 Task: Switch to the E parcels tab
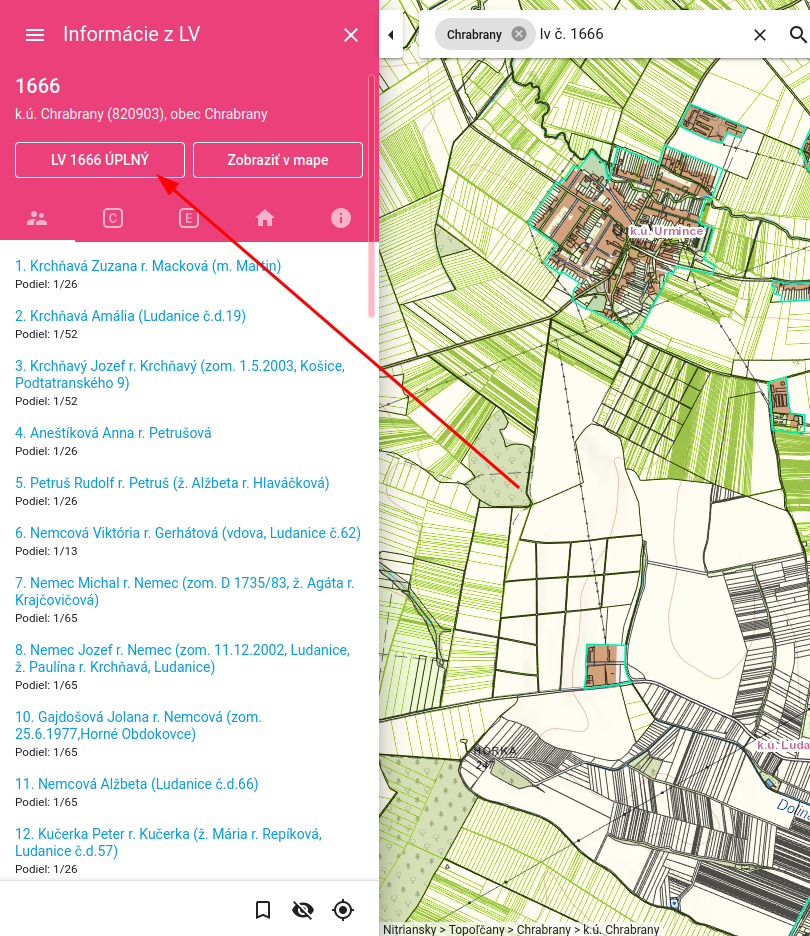click(x=189, y=218)
